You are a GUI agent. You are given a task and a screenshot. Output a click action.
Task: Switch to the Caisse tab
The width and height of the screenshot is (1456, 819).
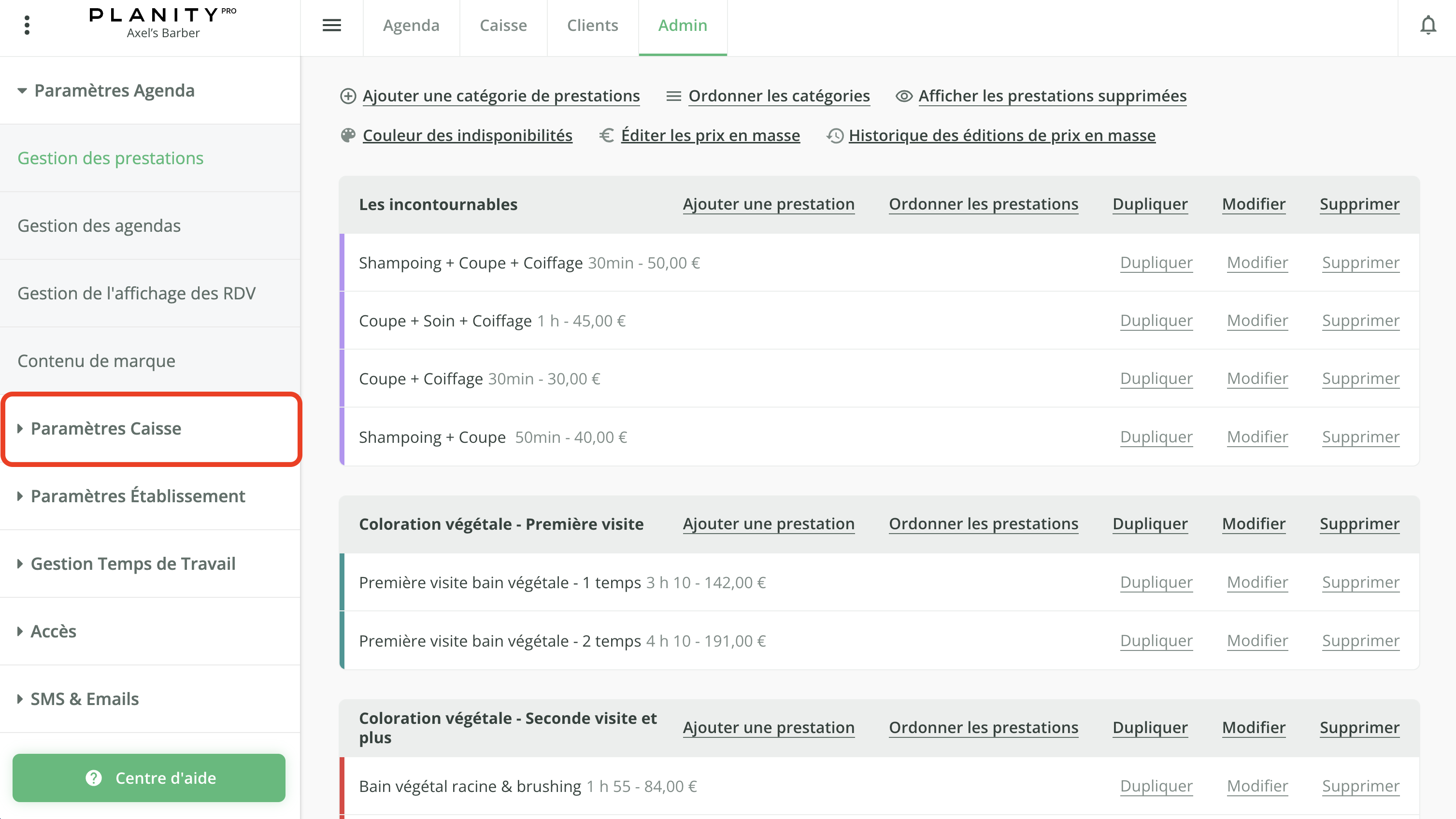tap(502, 26)
